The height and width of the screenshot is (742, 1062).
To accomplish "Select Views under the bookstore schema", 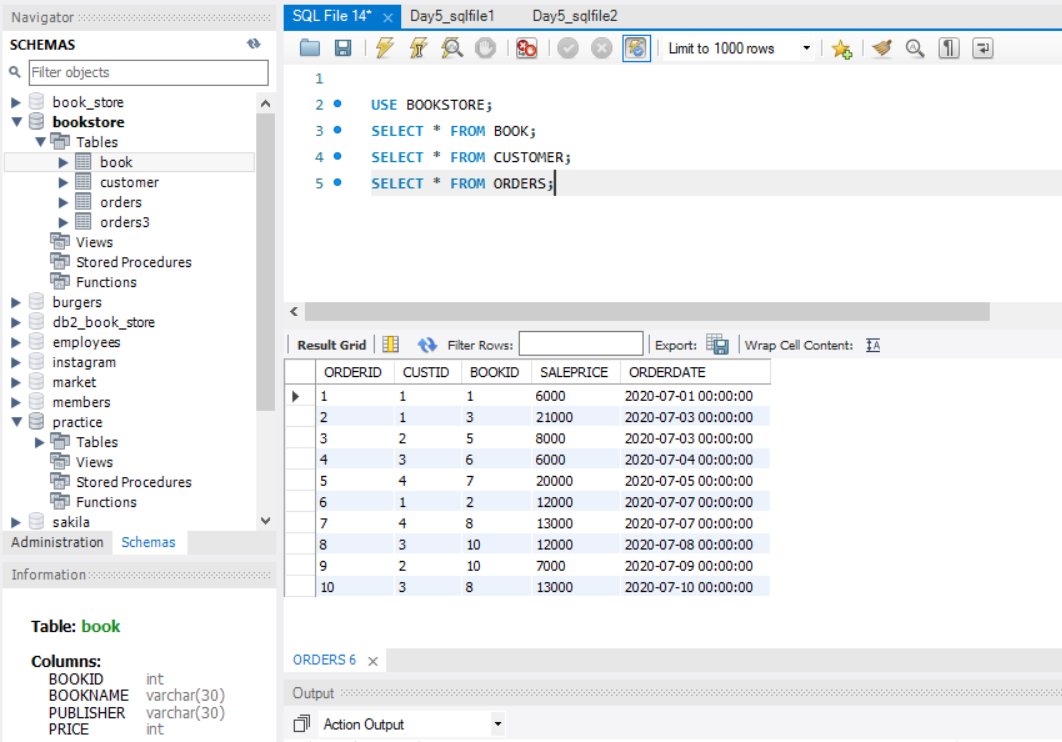I will 94,242.
